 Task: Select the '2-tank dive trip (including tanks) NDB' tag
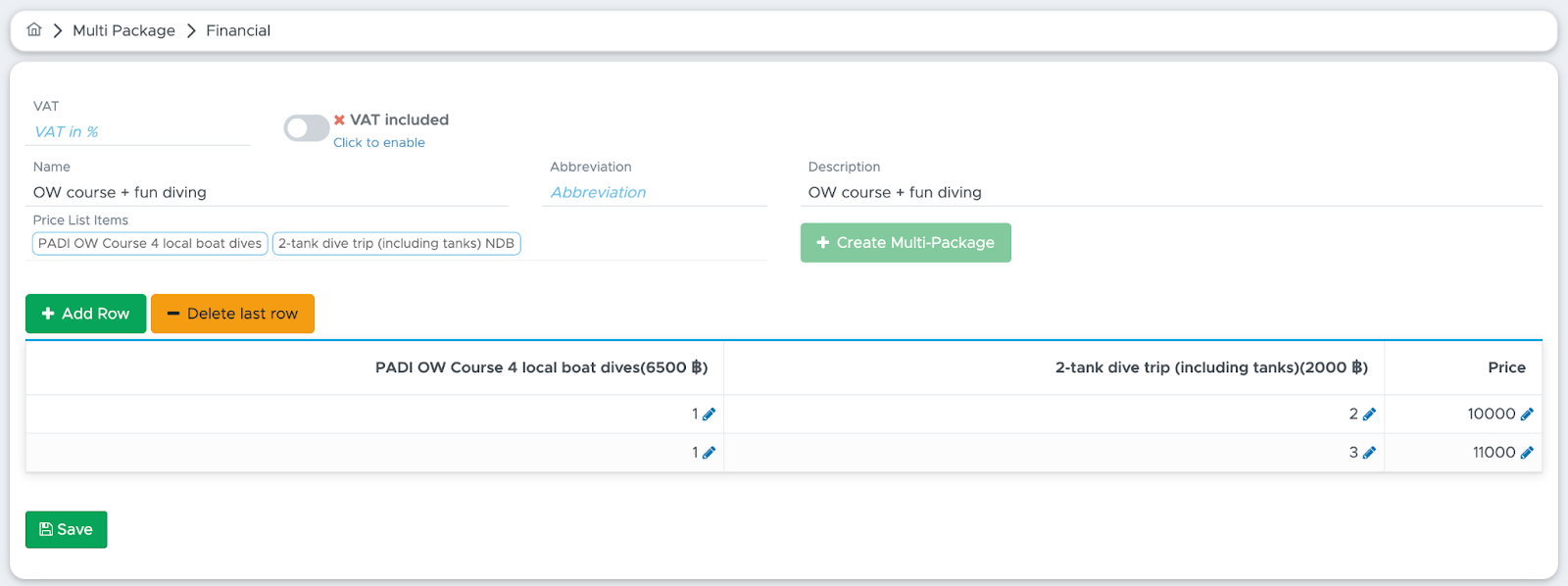396,243
